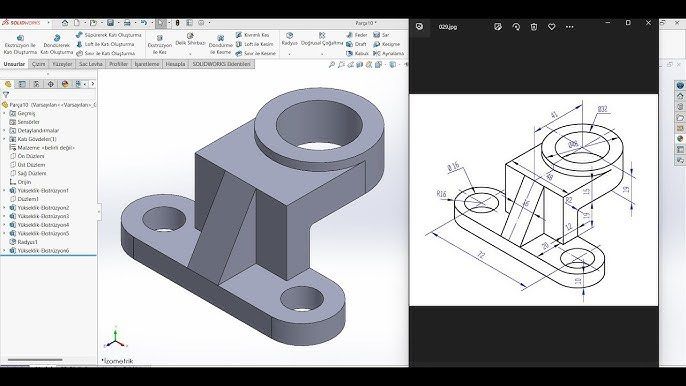The image size is (686, 386).
Task: Select Malzeme <belirli değil> item
Action: click(x=42, y=148)
